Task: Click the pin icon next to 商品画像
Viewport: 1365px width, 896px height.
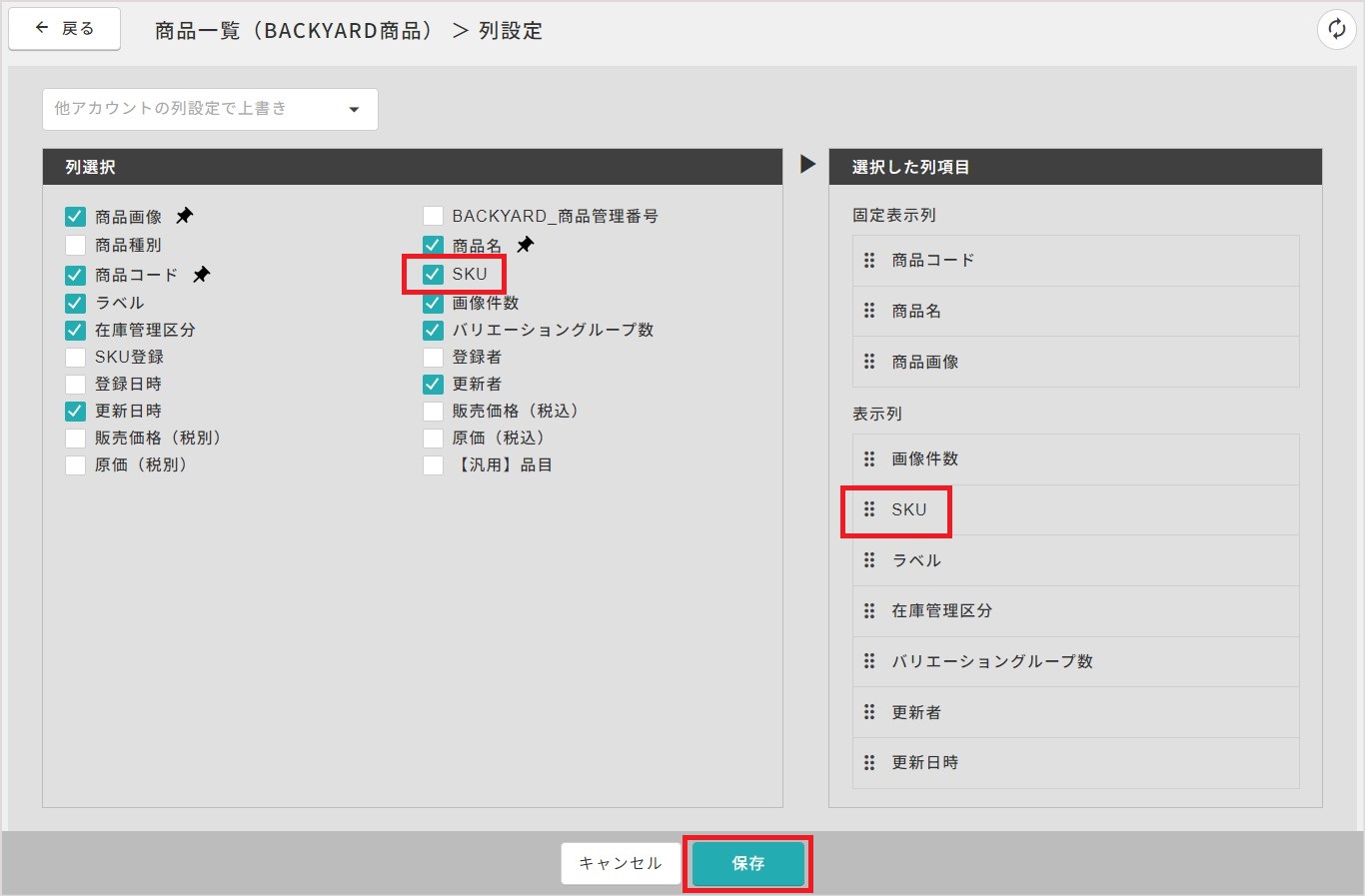Action: tap(185, 216)
